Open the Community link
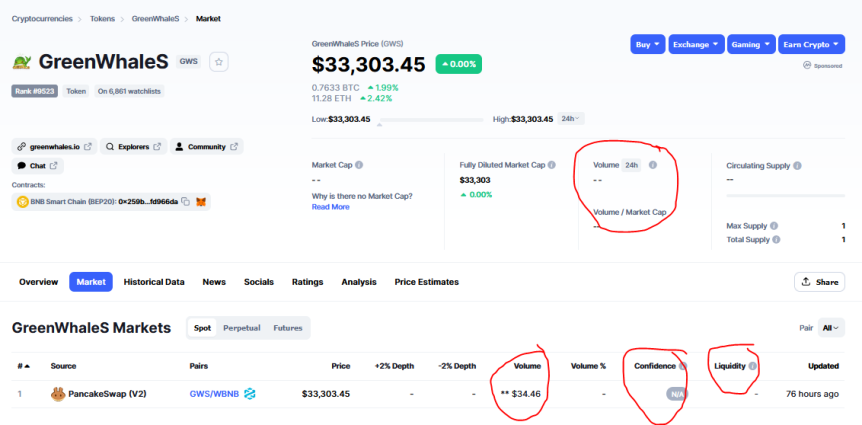 coord(207,147)
